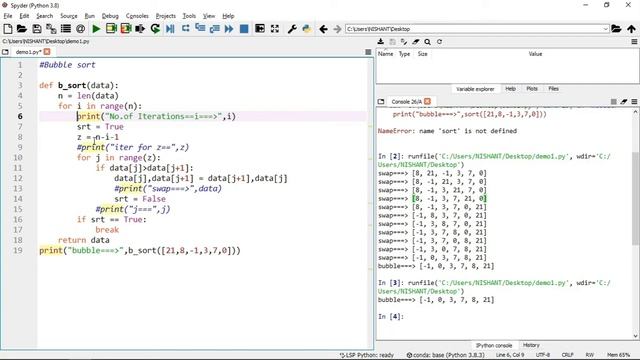
Task: Maximize the current pane
Action: coord(260,29)
